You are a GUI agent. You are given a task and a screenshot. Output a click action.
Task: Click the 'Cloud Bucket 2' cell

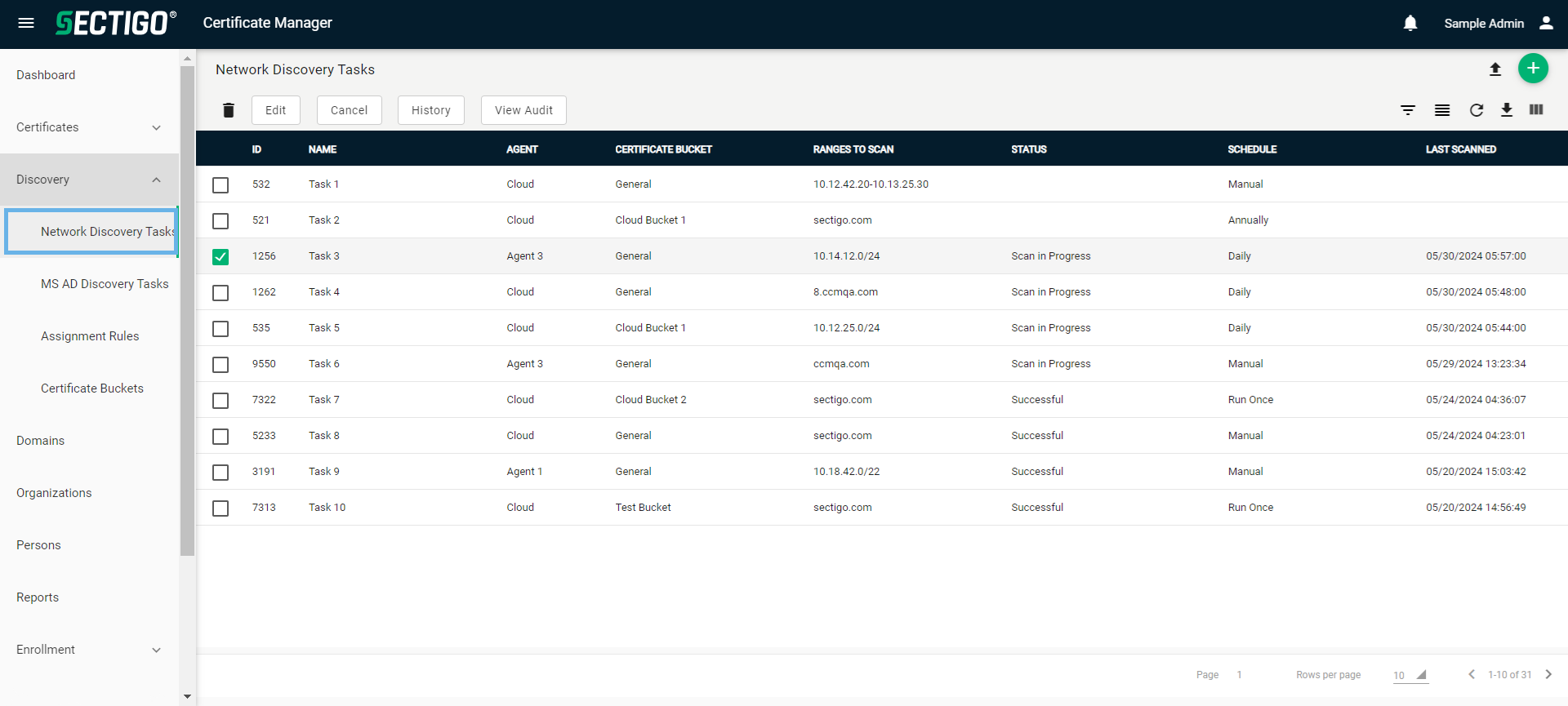pos(651,400)
